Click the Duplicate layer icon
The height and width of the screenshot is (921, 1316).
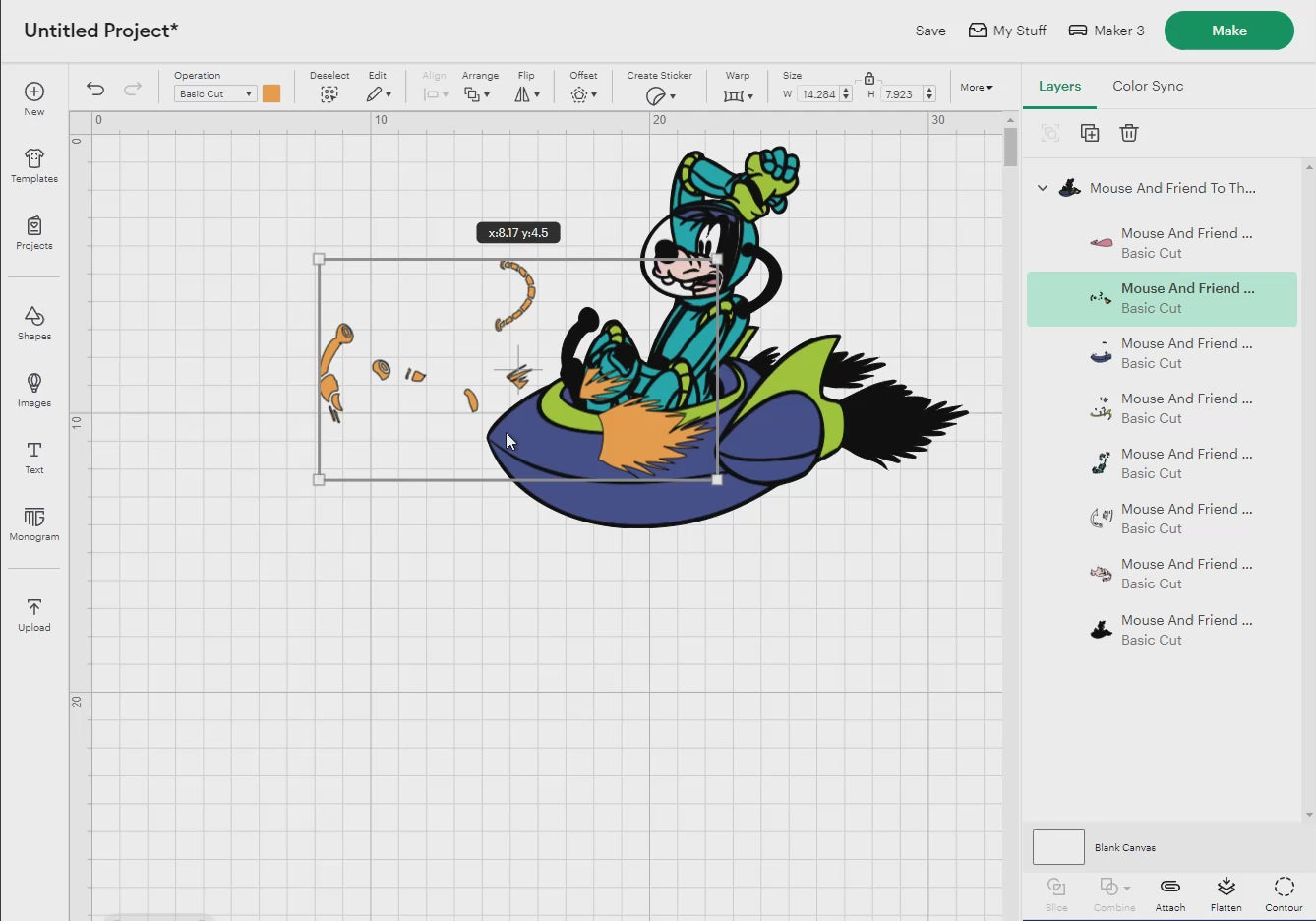(1090, 133)
